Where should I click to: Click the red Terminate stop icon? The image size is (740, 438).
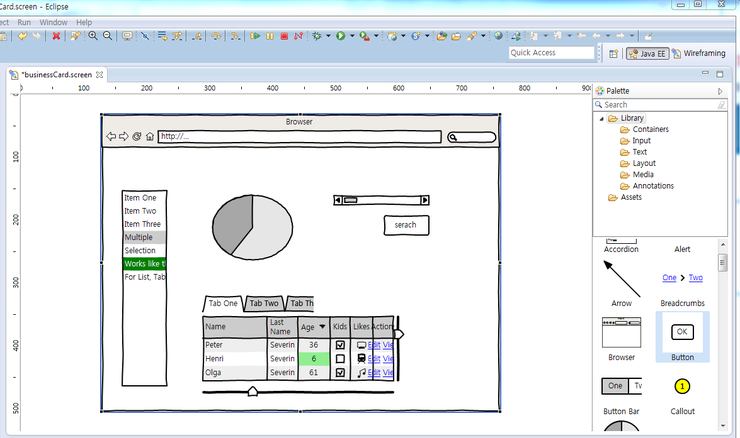pos(284,36)
